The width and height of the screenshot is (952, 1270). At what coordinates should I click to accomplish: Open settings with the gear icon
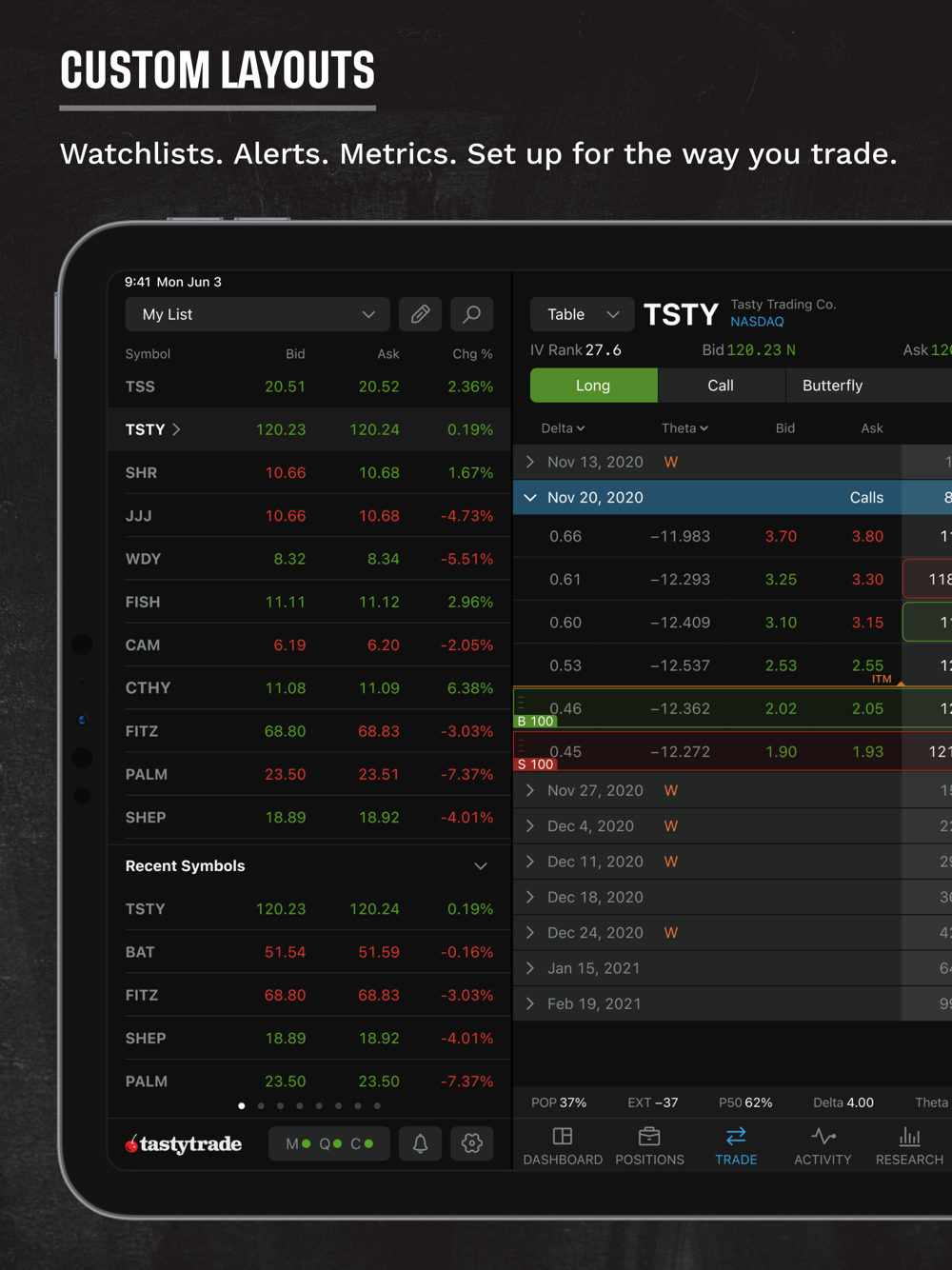(471, 1143)
